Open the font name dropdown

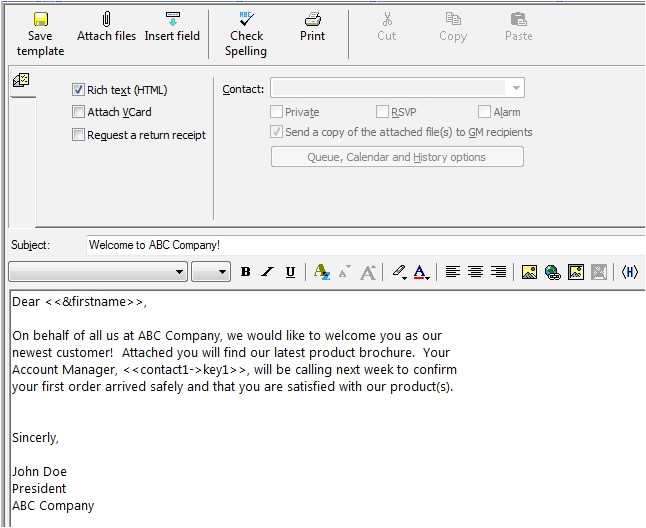179,272
